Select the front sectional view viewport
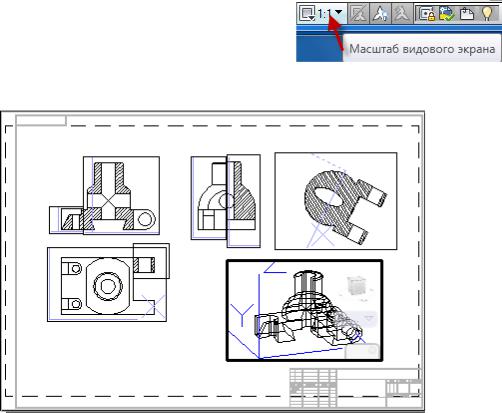 (x=121, y=195)
